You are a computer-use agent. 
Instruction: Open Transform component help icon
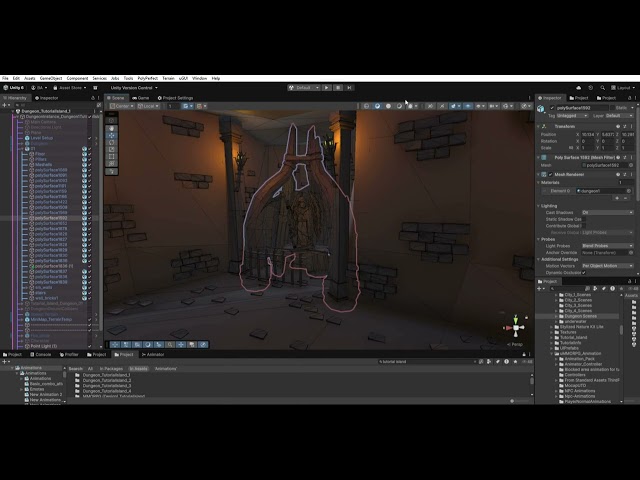pos(618,127)
